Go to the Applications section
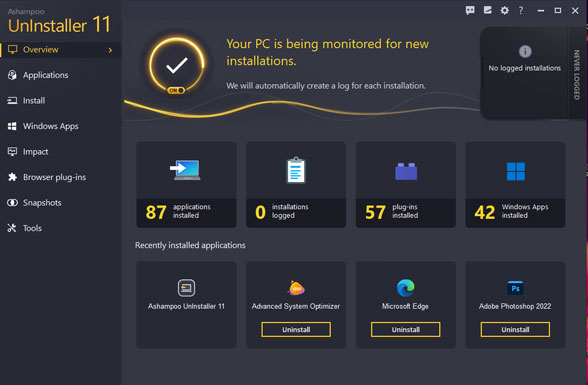 60,75
